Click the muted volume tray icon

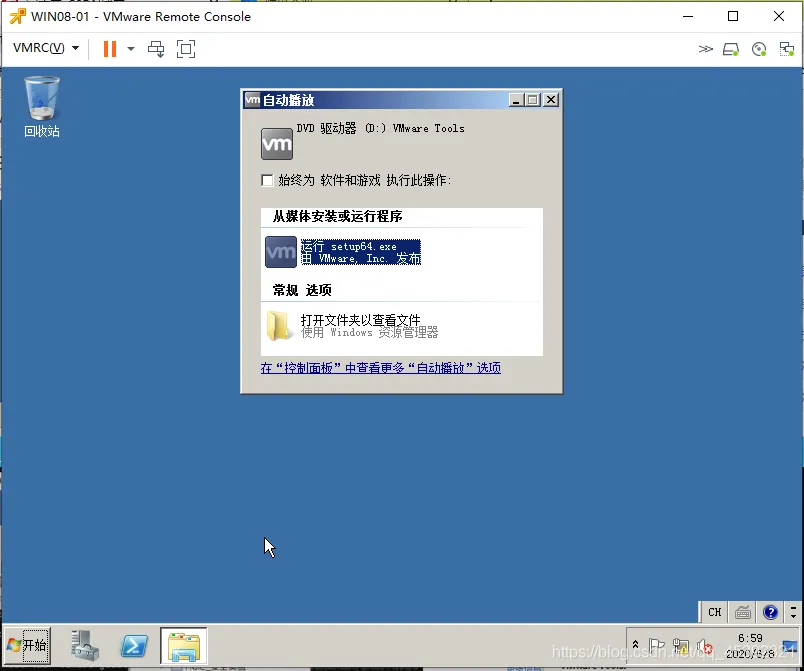(705, 647)
